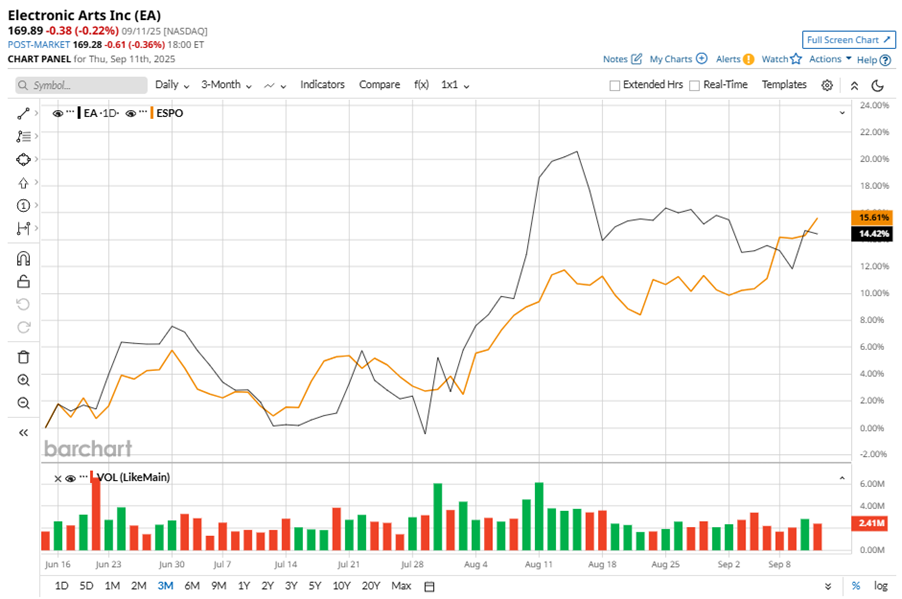The image size is (902, 599).
Task: Open the EA series settings ellipsis
Action: coord(70,111)
